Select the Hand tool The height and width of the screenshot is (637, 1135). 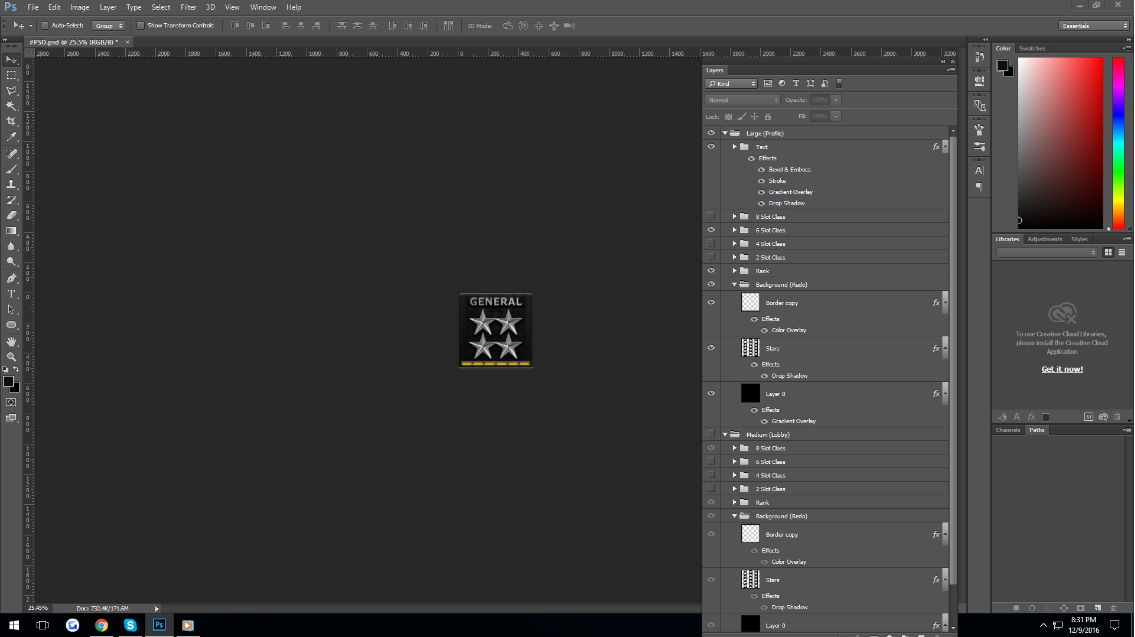(11, 342)
